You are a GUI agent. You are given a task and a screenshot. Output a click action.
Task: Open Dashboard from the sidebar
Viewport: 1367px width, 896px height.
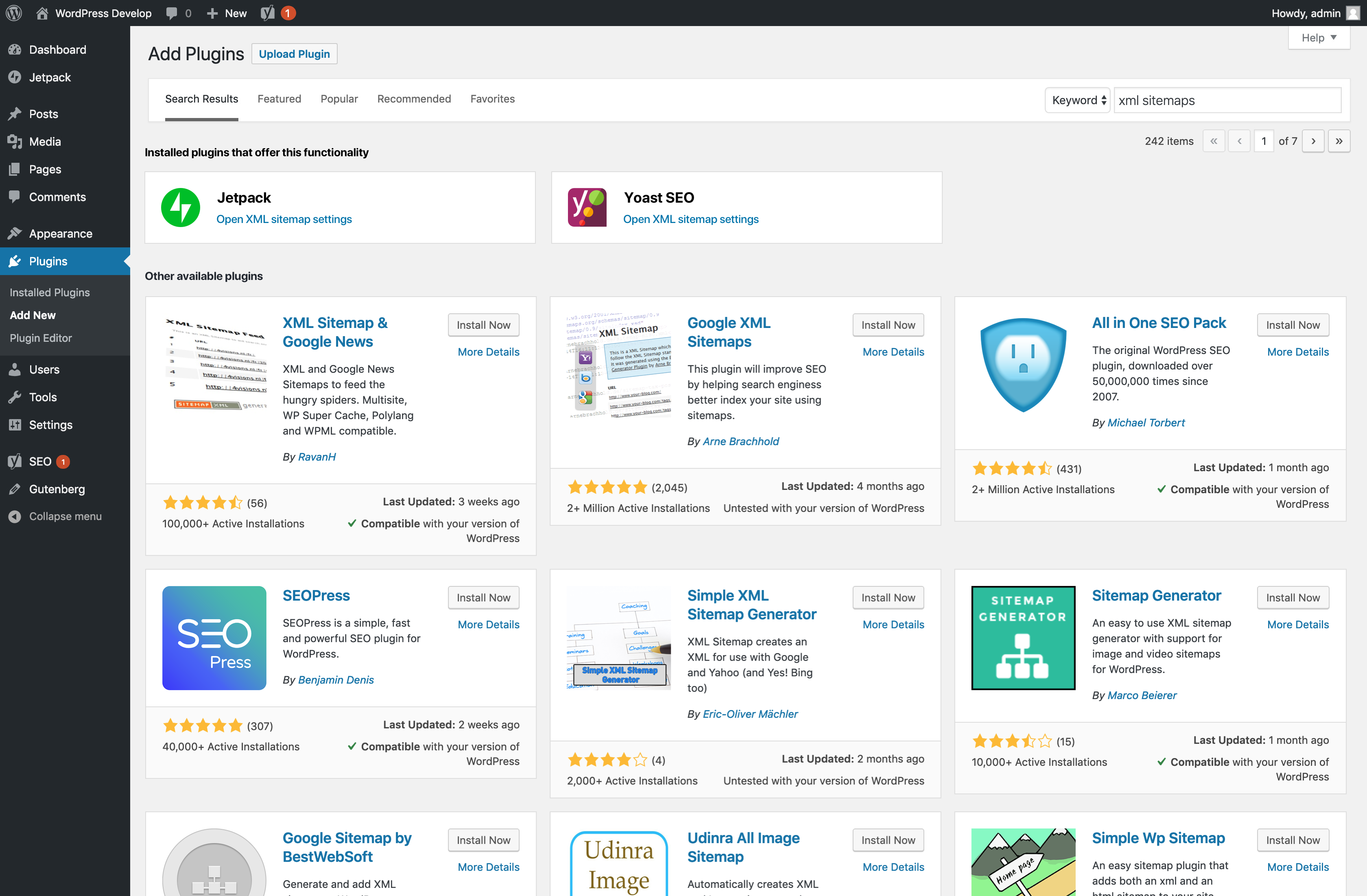(x=57, y=49)
